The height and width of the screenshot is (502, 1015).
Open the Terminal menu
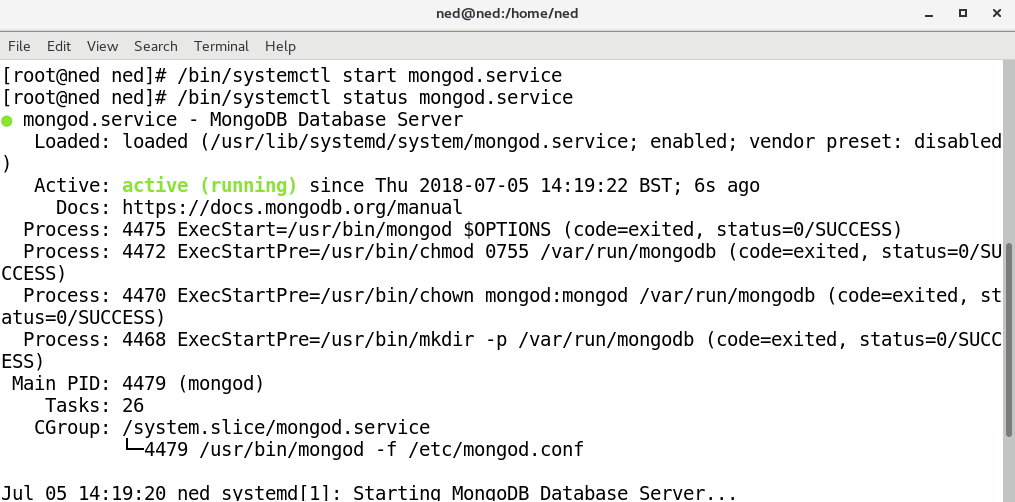221,46
